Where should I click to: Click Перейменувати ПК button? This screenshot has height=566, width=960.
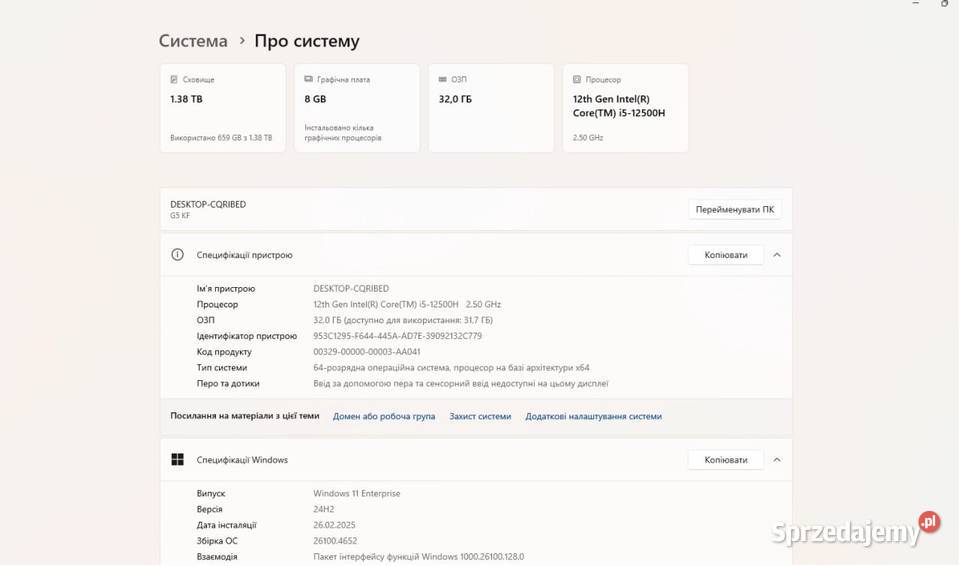click(735, 209)
